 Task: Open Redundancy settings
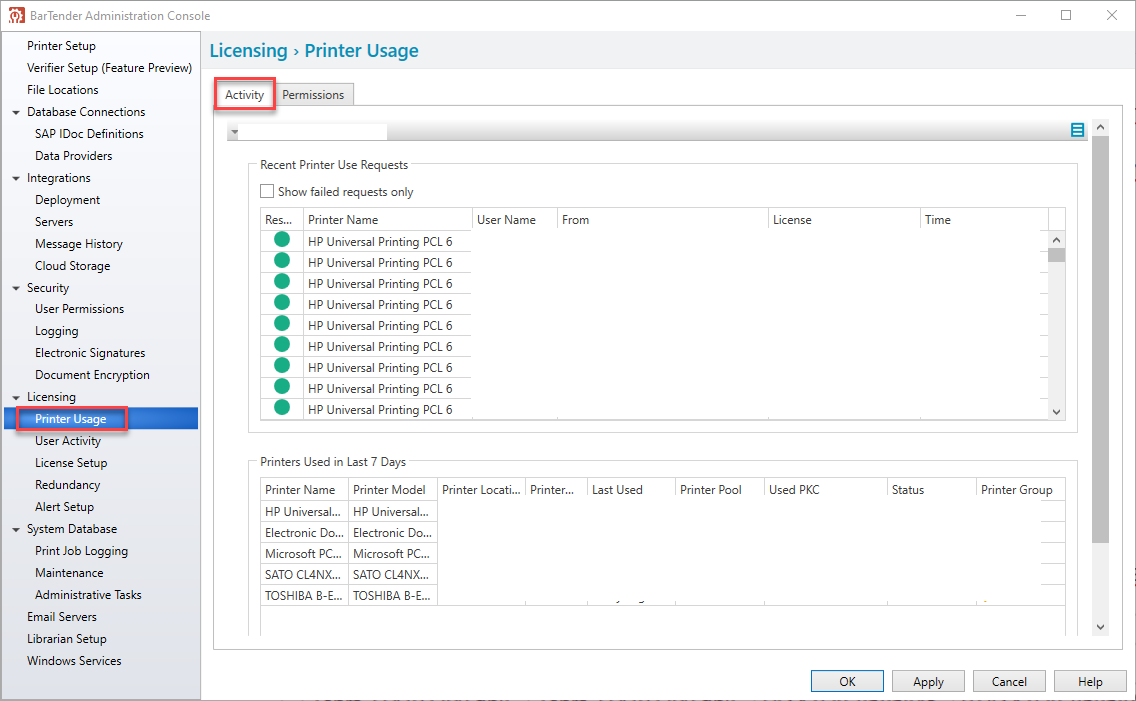click(x=67, y=485)
